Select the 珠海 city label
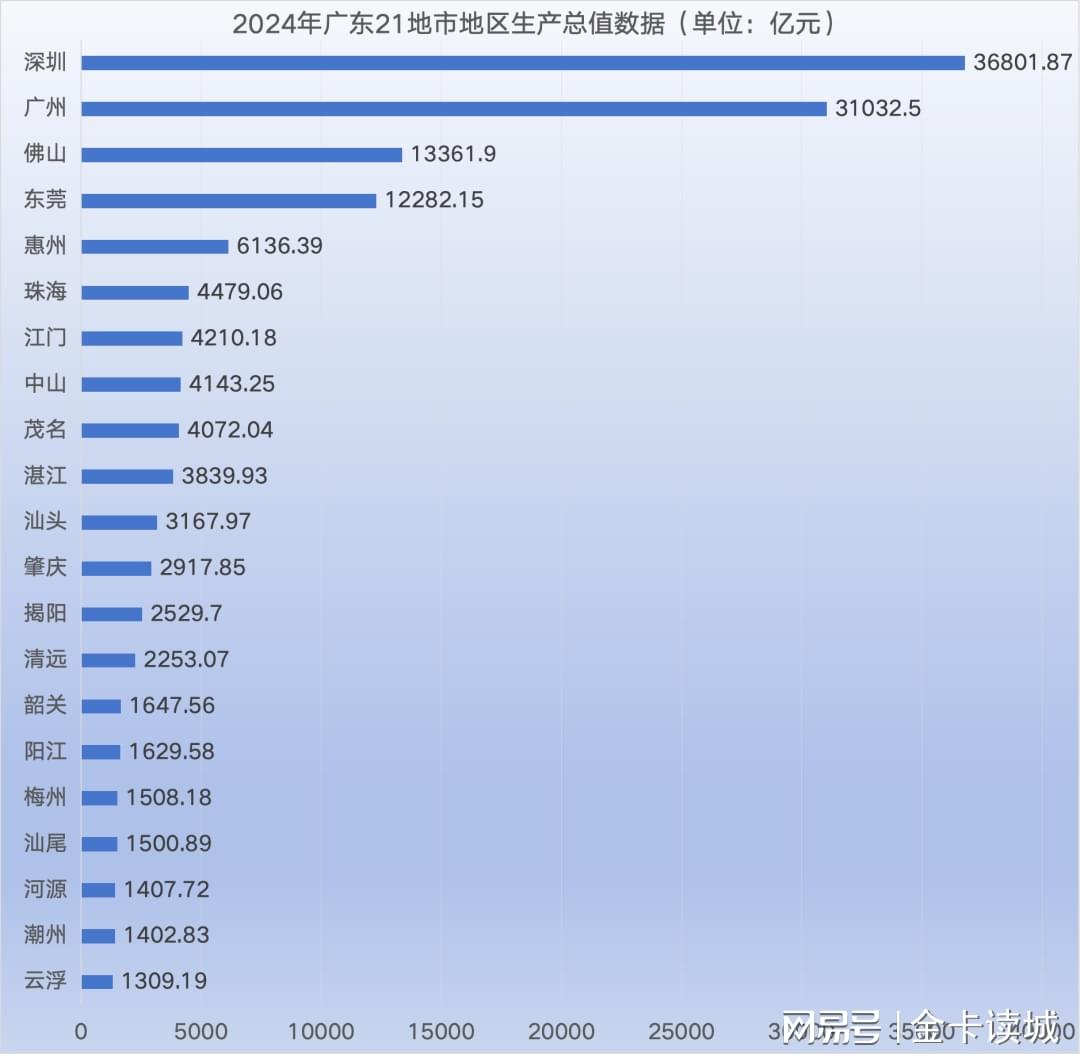Screen dimensions: 1080x1062 coord(45,291)
